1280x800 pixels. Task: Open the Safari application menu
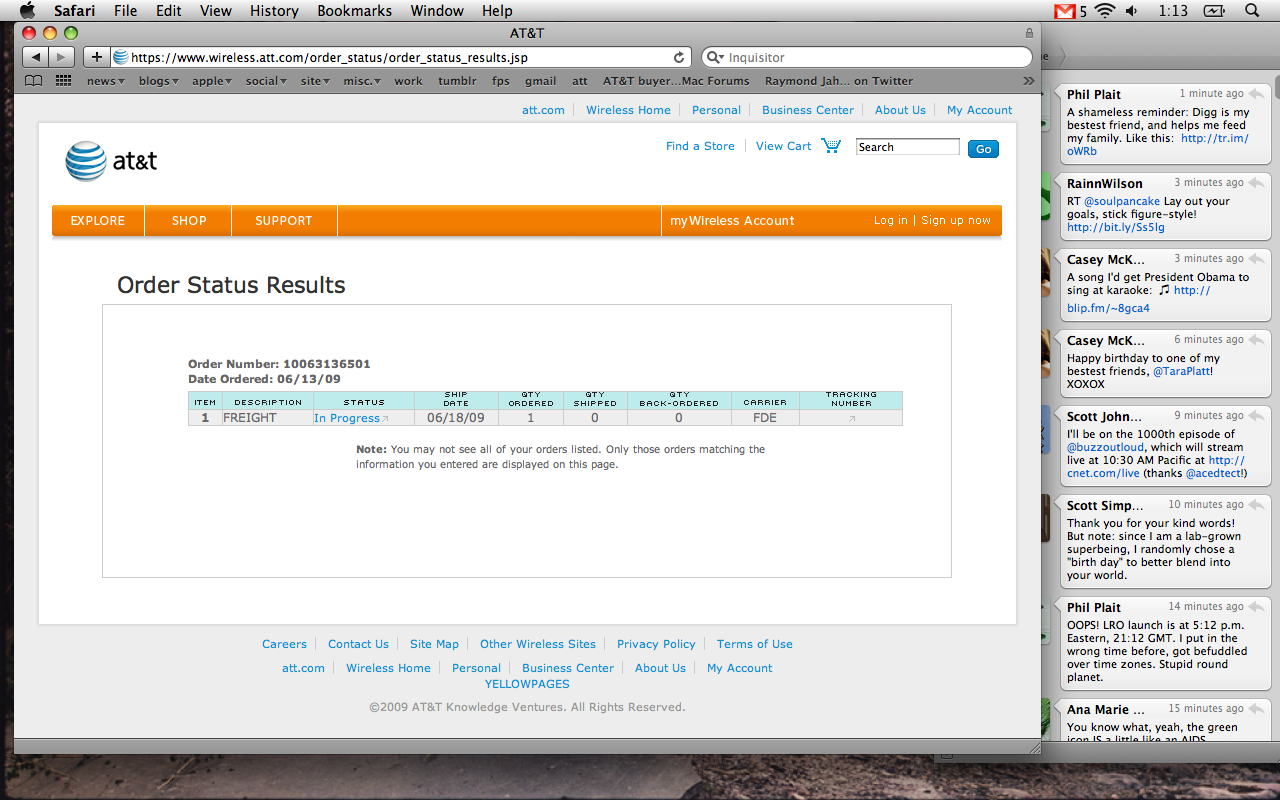tap(75, 11)
